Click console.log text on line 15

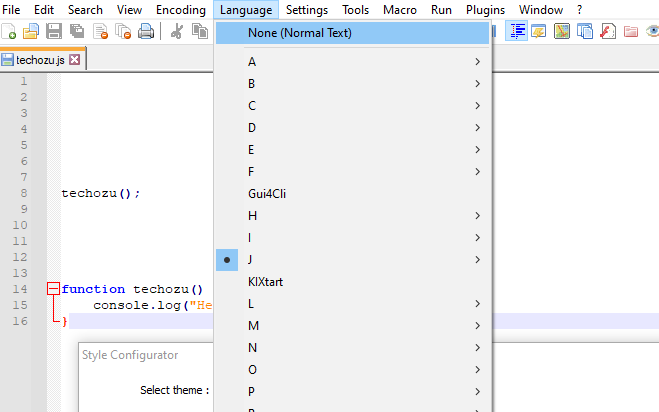[x=137, y=305]
